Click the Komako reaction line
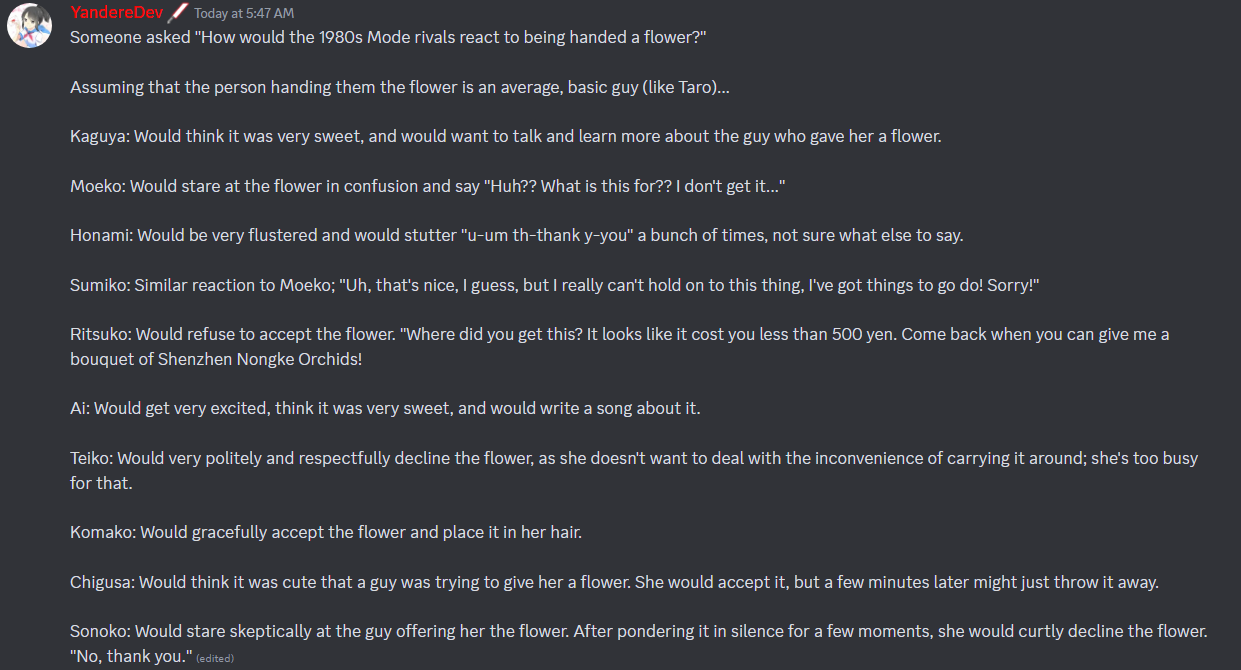The width and height of the screenshot is (1241, 670). pyautogui.click(x=326, y=532)
